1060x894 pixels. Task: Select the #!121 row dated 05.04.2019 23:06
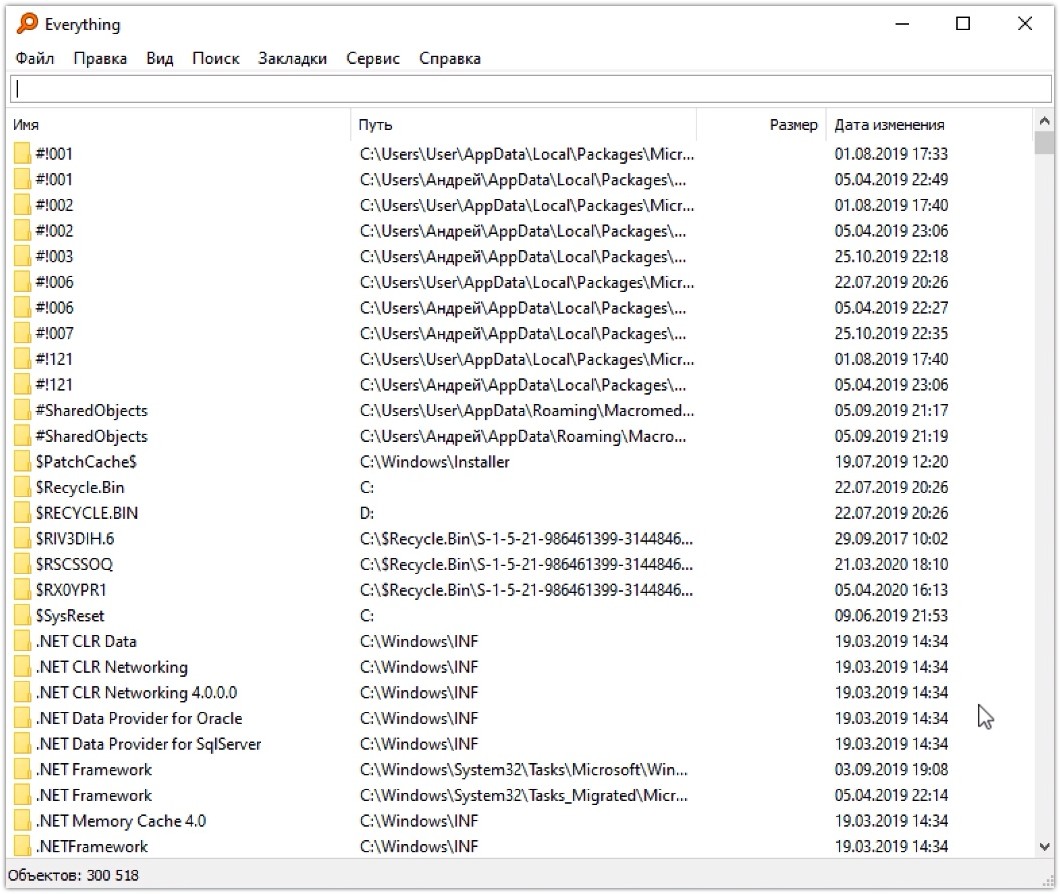click(x=521, y=385)
